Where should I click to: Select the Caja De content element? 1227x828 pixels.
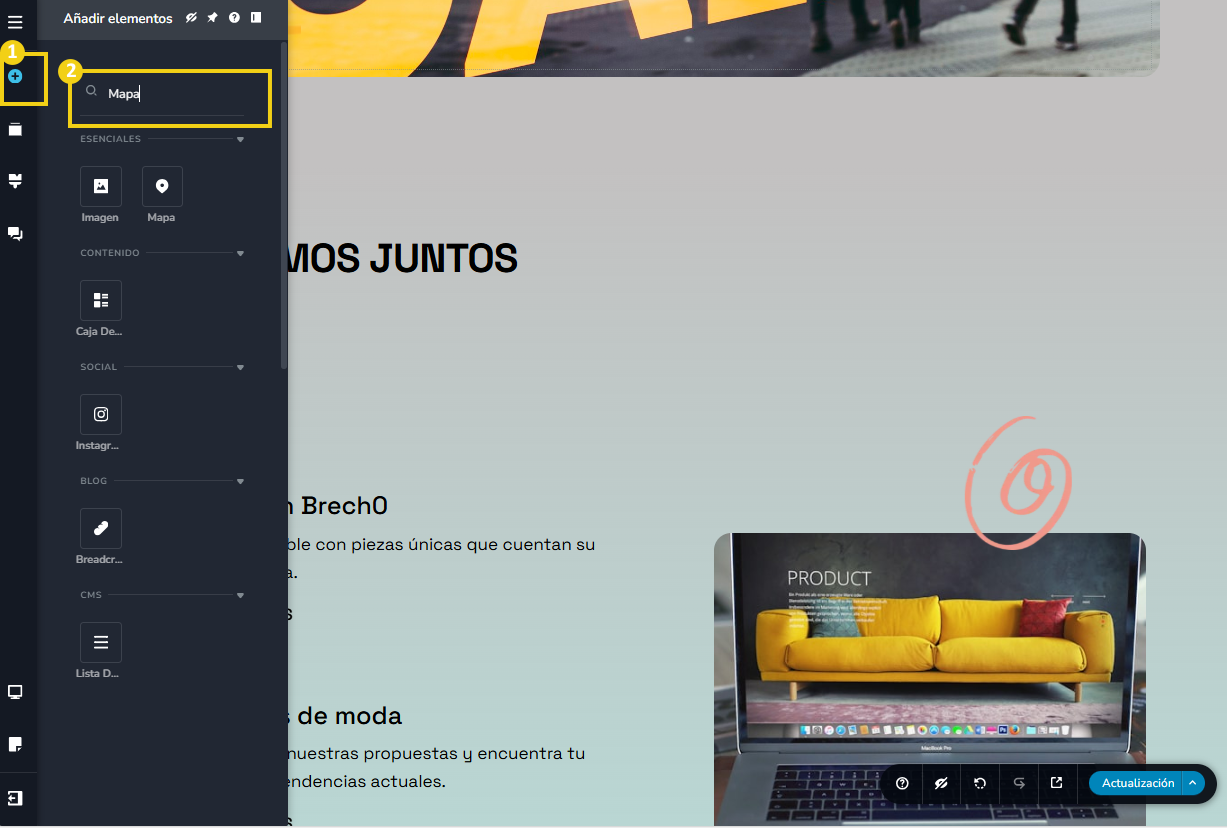pos(101,301)
